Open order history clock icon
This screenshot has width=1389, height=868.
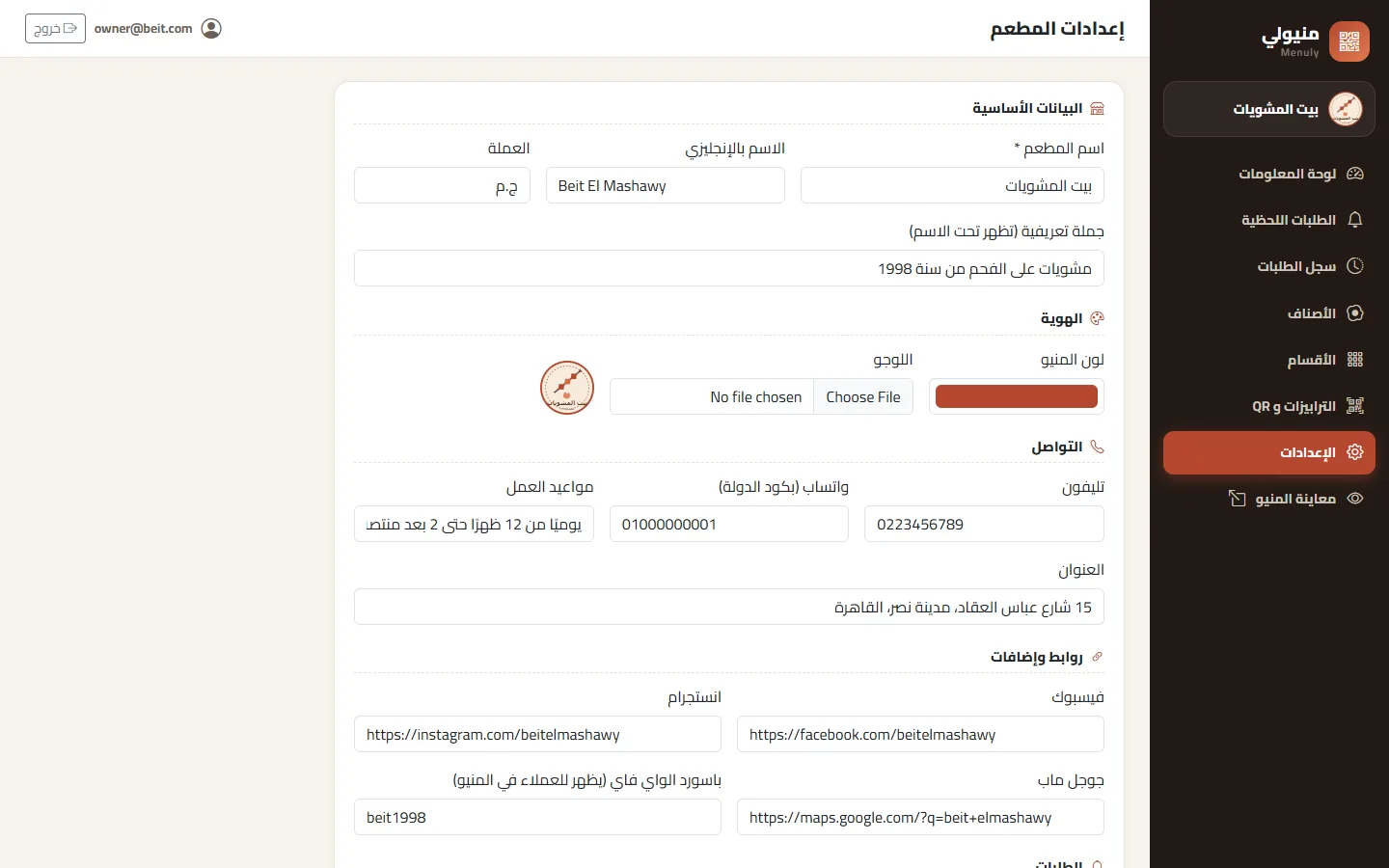1355,266
